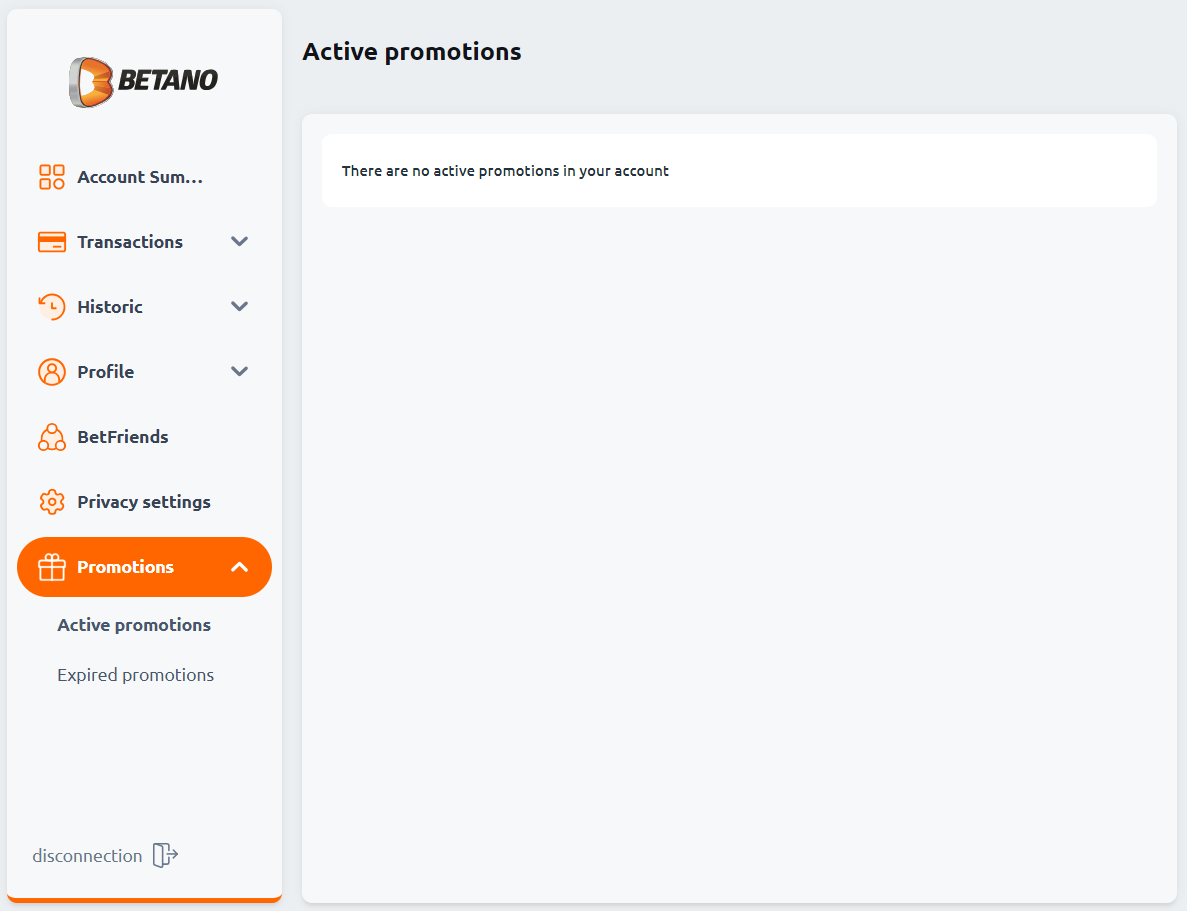The width and height of the screenshot is (1187, 911).
Task: Expand the Profile chevron
Action: [x=239, y=371]
